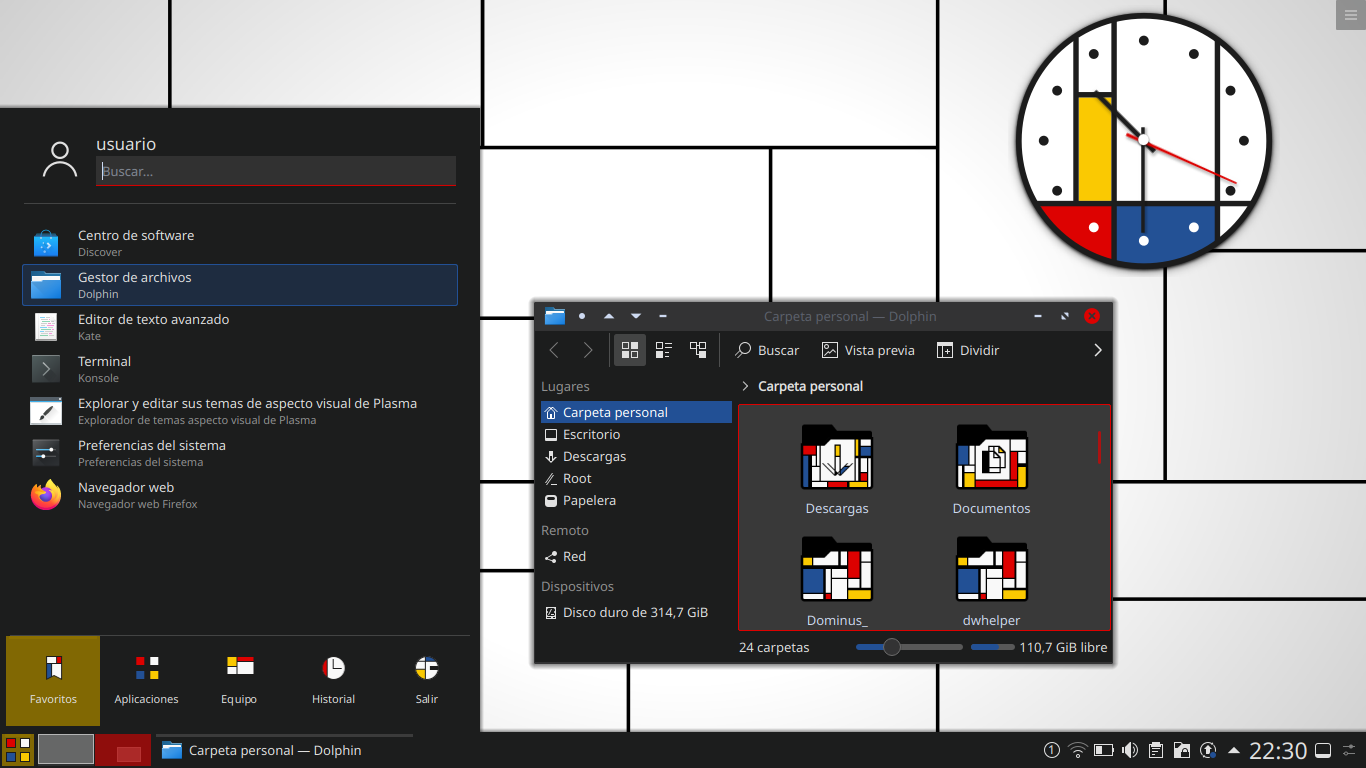Switch to the red virtual desktop in pager
The image size is (1366, 768).
coord(123,750)
